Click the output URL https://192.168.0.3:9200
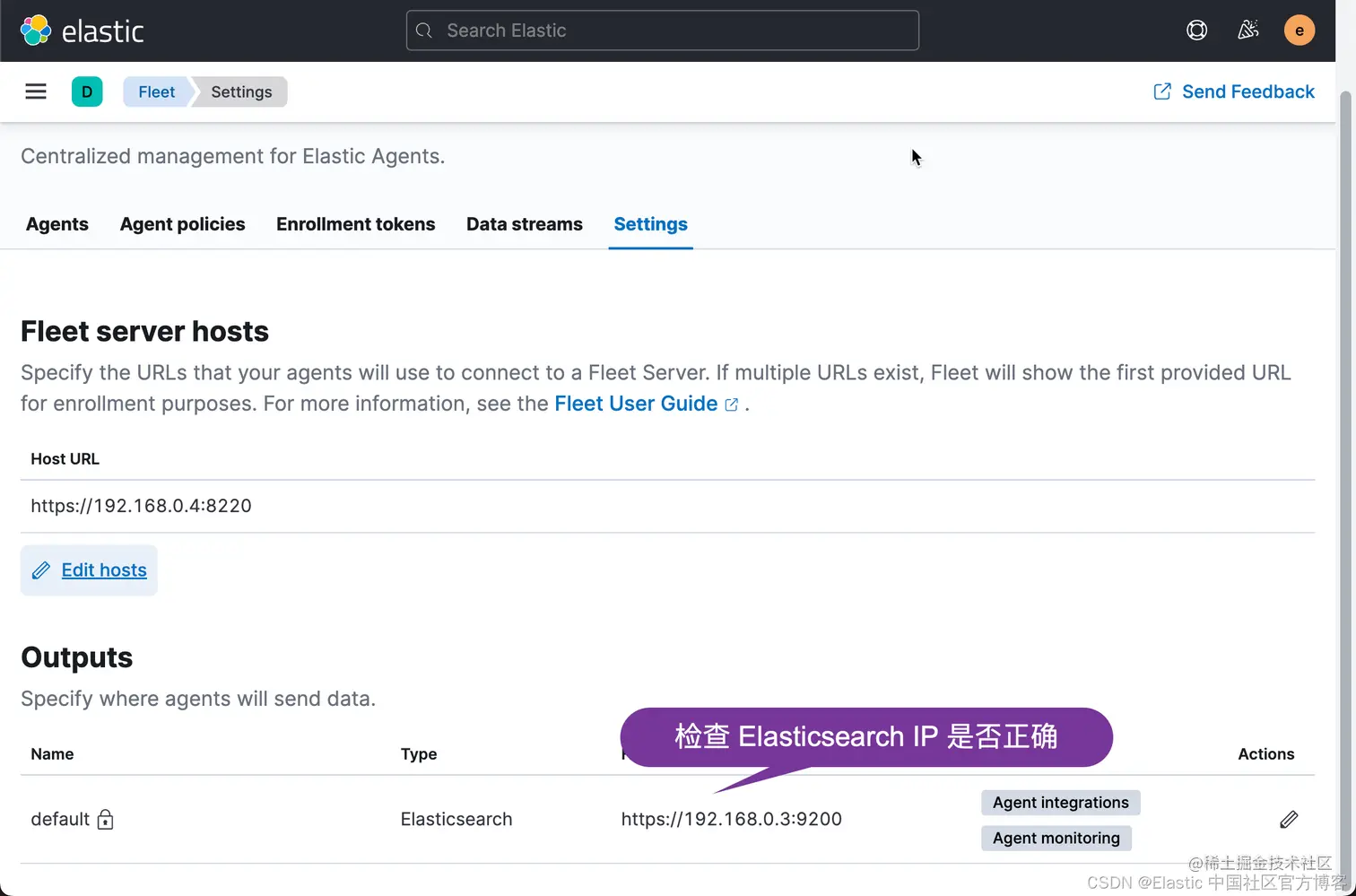Viewport: 1356px width, 896px height. (732, 819)
